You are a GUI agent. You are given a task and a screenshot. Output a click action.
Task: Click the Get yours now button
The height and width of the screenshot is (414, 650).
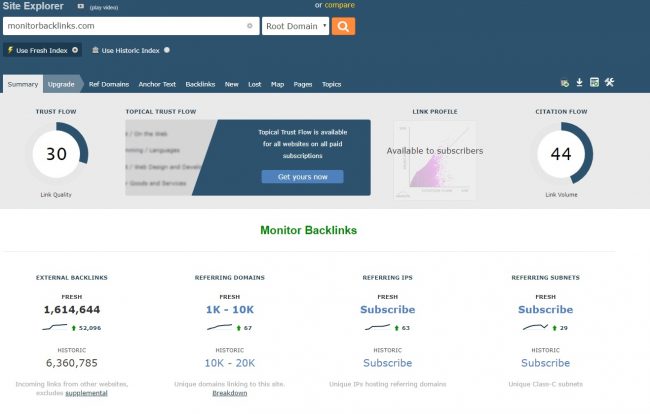[x=302, y=177]
